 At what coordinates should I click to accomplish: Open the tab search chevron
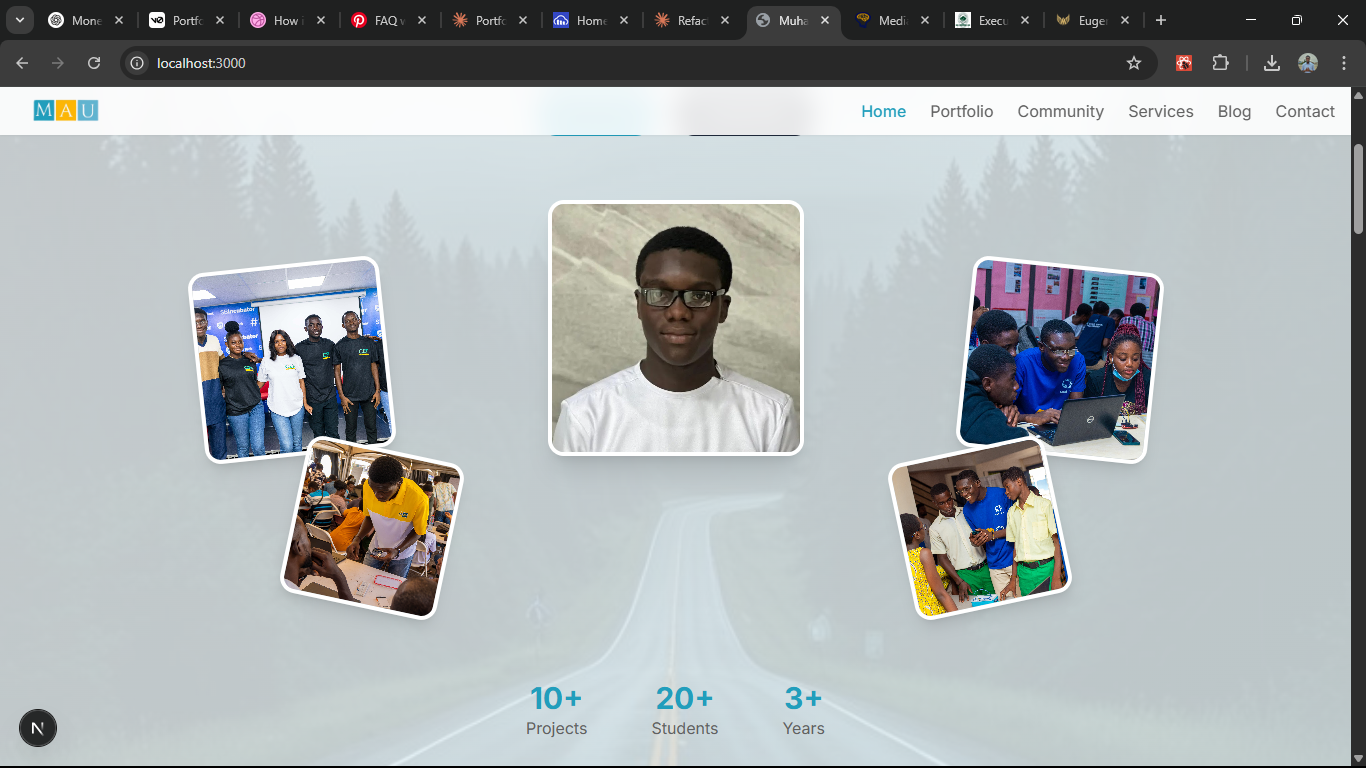(x=19, y=20)
